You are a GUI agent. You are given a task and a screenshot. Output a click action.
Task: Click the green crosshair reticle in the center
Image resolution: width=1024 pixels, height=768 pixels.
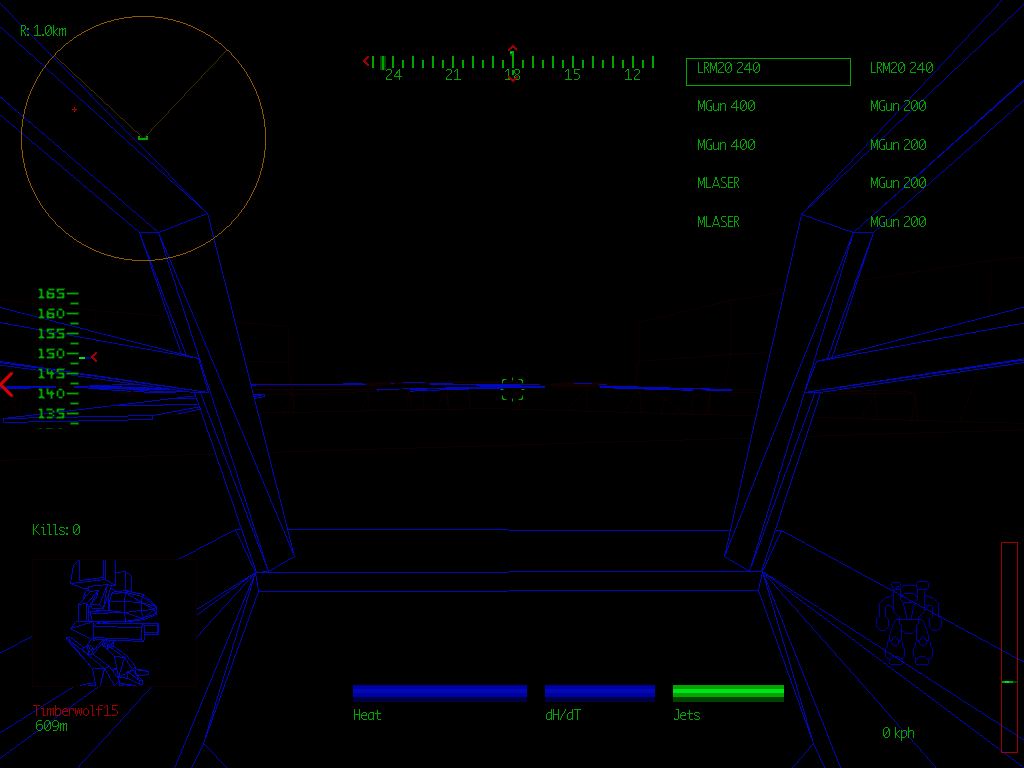[x=512, y=389]
